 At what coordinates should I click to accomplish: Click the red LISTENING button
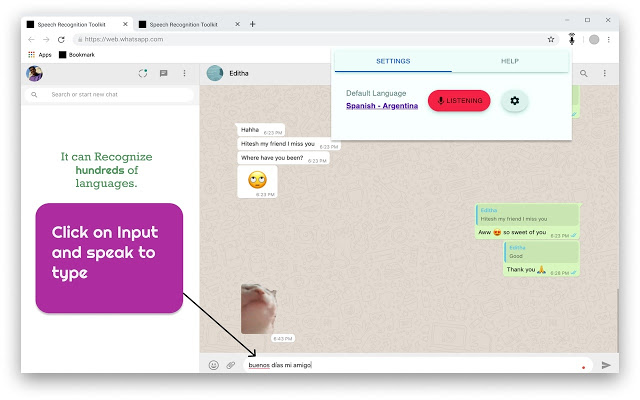(459, 101)
